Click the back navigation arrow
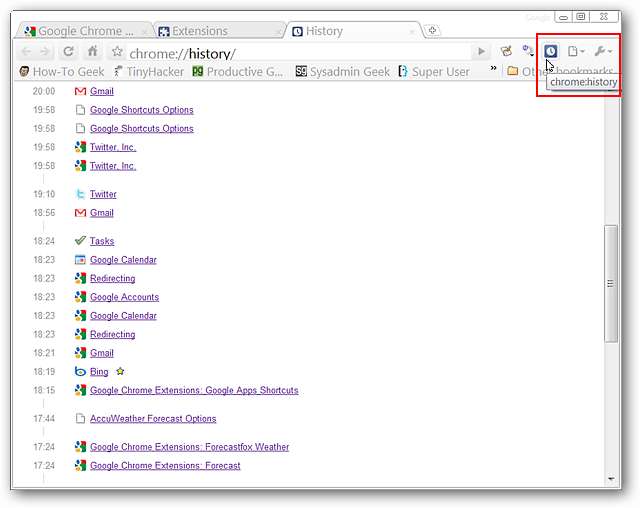640x508 pixels. click(27, 51)
